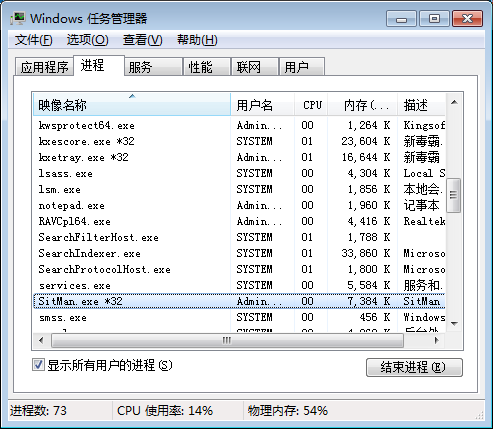Image resolution: width=493 pixels, height=429 pixels.
Task: Click the Task Manager title bar icon
Action: [x=18, y=18]
